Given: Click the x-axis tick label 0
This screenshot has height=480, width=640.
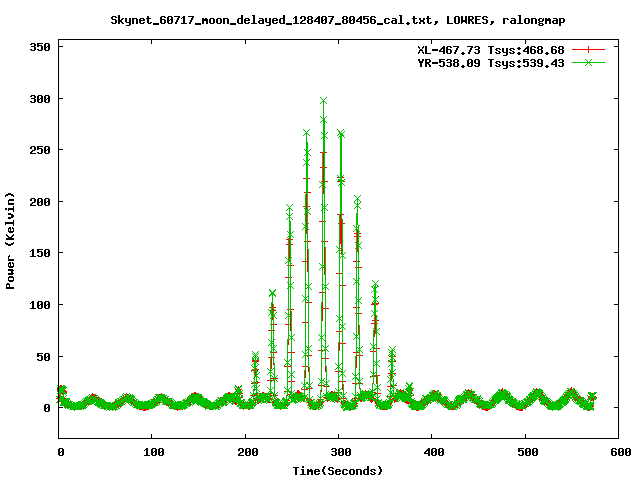Looking at the screenshot, I should click(61, 452).
